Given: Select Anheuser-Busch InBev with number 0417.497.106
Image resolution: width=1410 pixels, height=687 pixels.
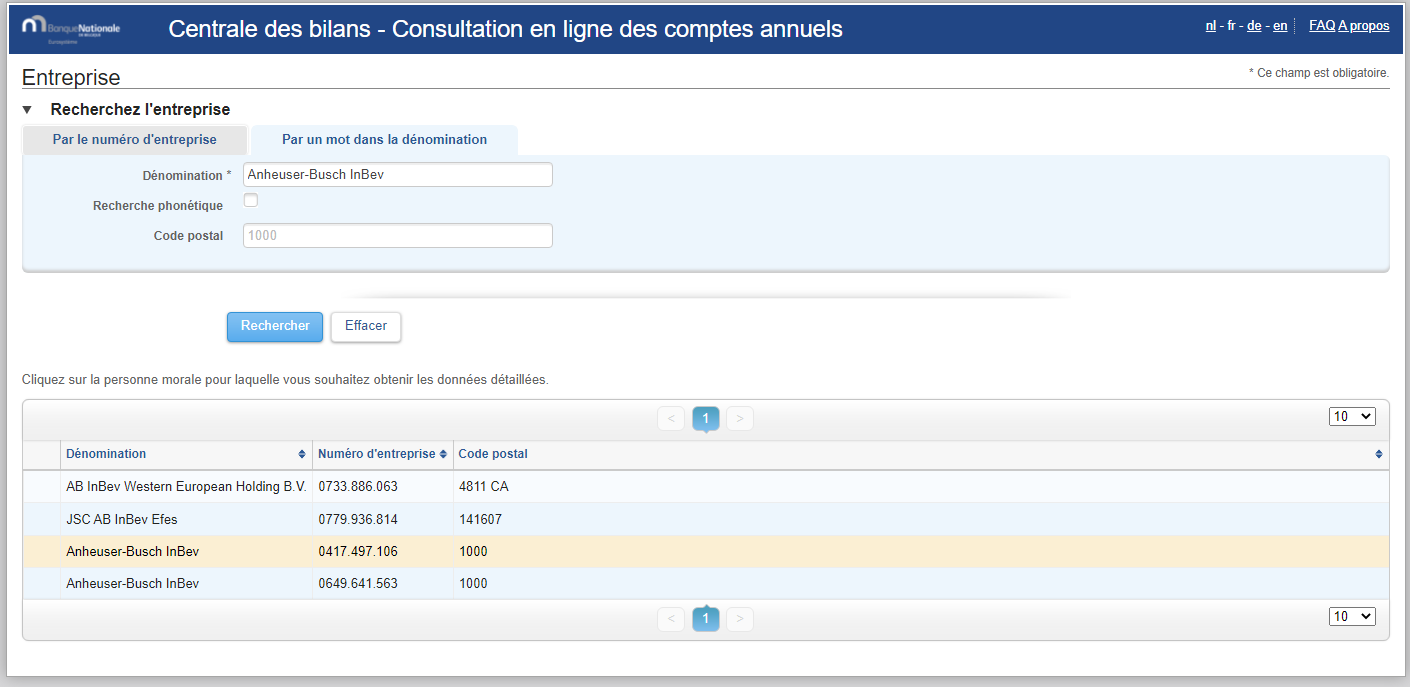Looking at the screenshot, I should pyautogui.click(x=706, y=551).
